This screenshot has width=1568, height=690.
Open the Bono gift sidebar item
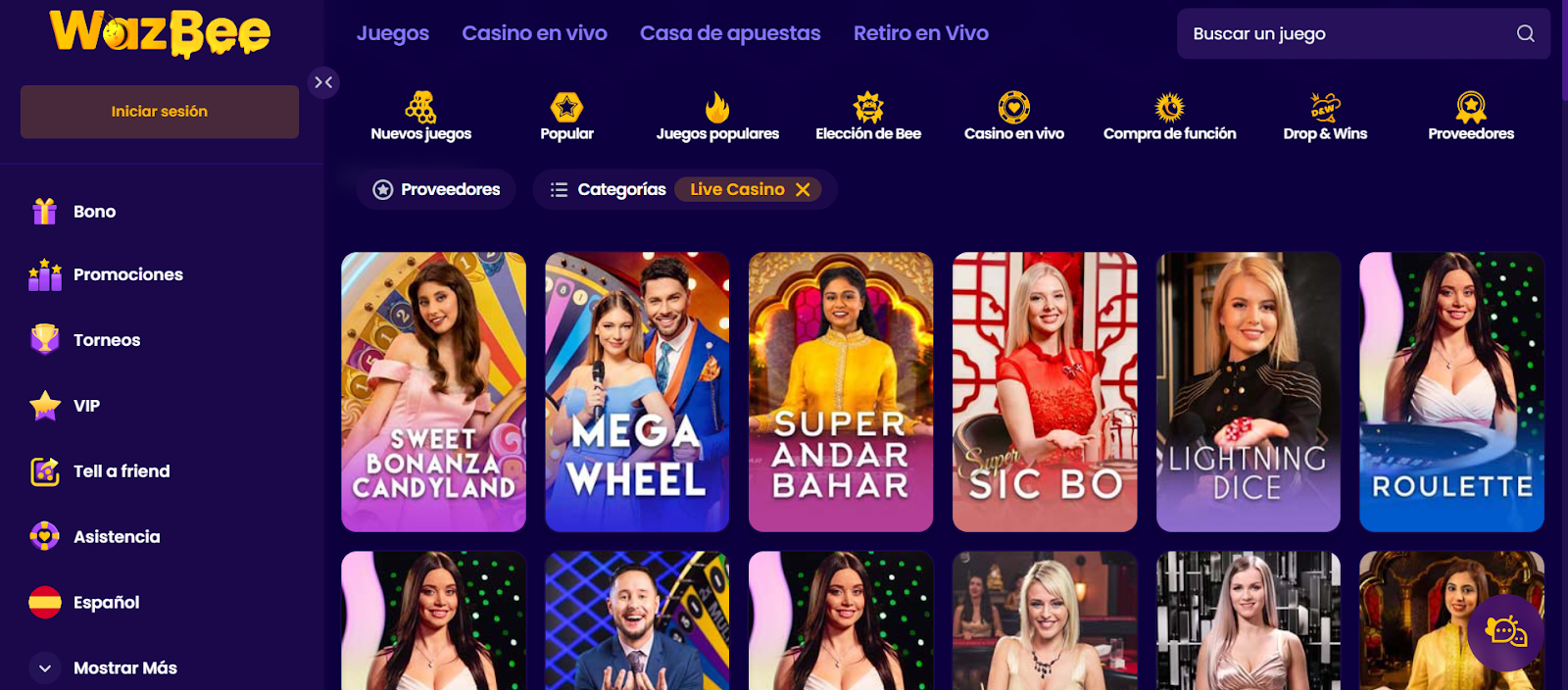click(73, 212)
